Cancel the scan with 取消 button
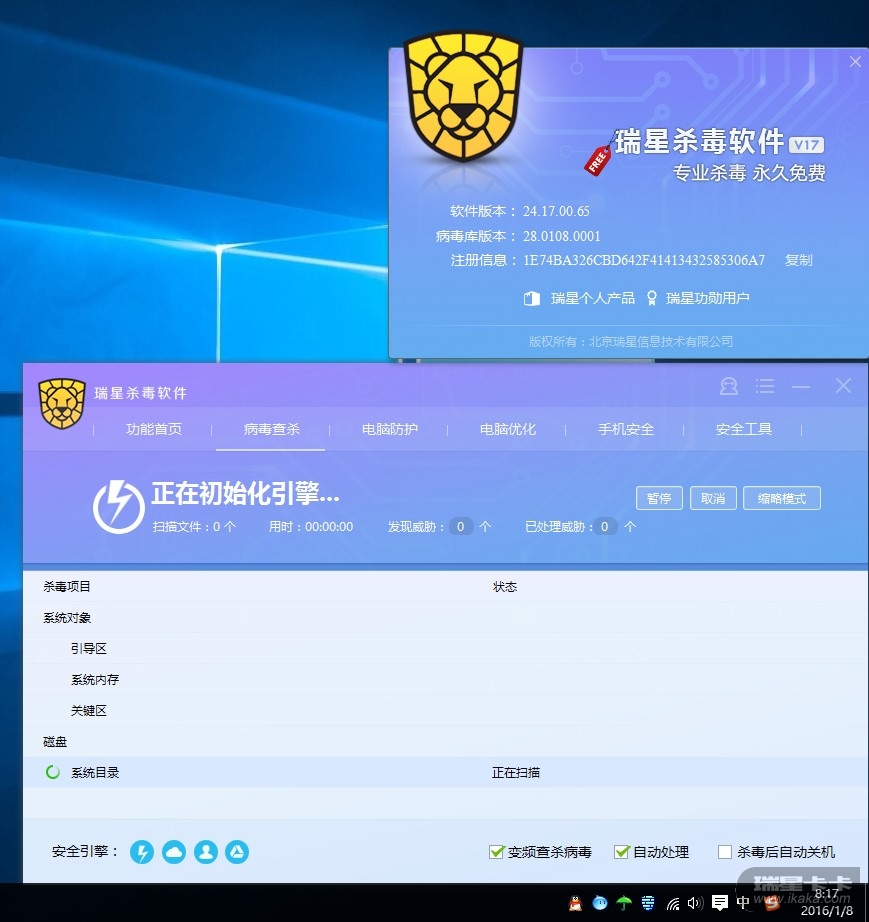The height and width of the screenshot is (922, 869). 713,498
